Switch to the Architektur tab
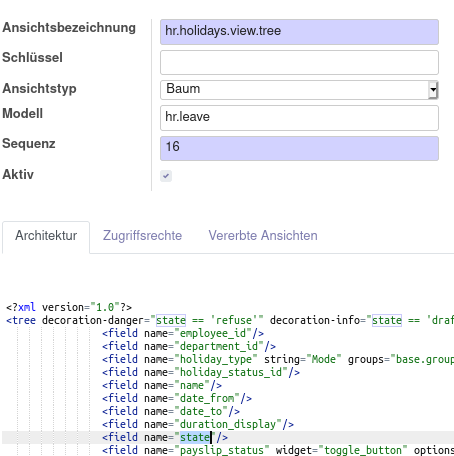Screen dimensions: 454x456 click(46, 236)
